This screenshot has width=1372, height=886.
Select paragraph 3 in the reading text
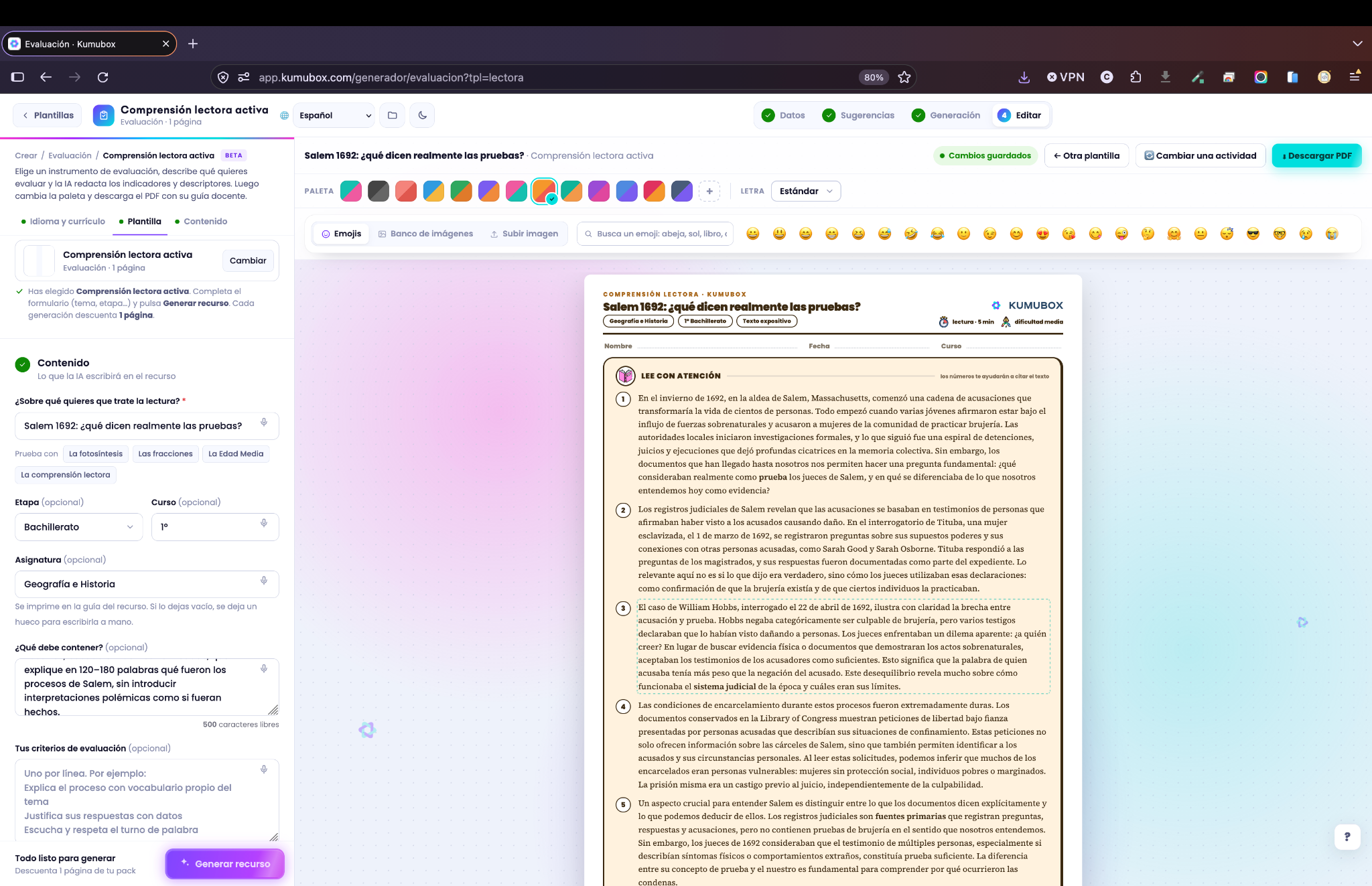tap(843, 646)
